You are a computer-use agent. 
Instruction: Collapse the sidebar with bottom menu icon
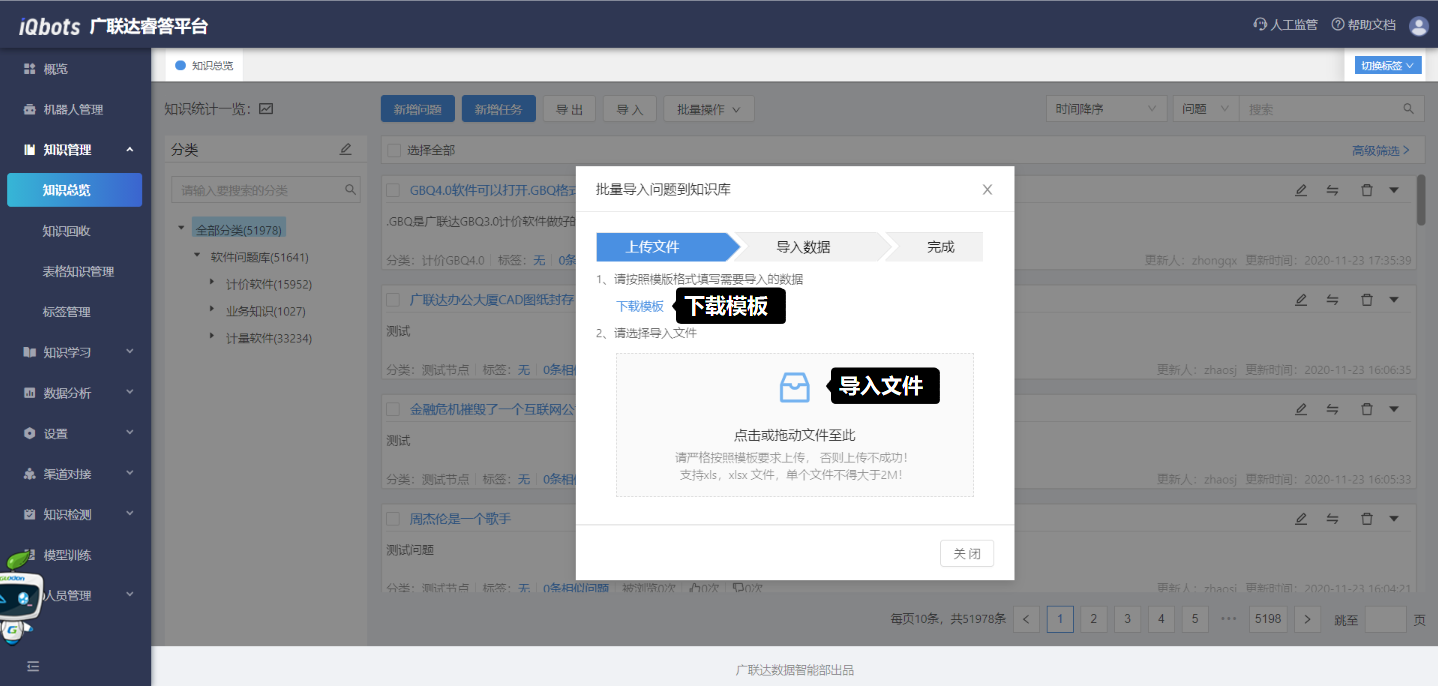point(33,666)
